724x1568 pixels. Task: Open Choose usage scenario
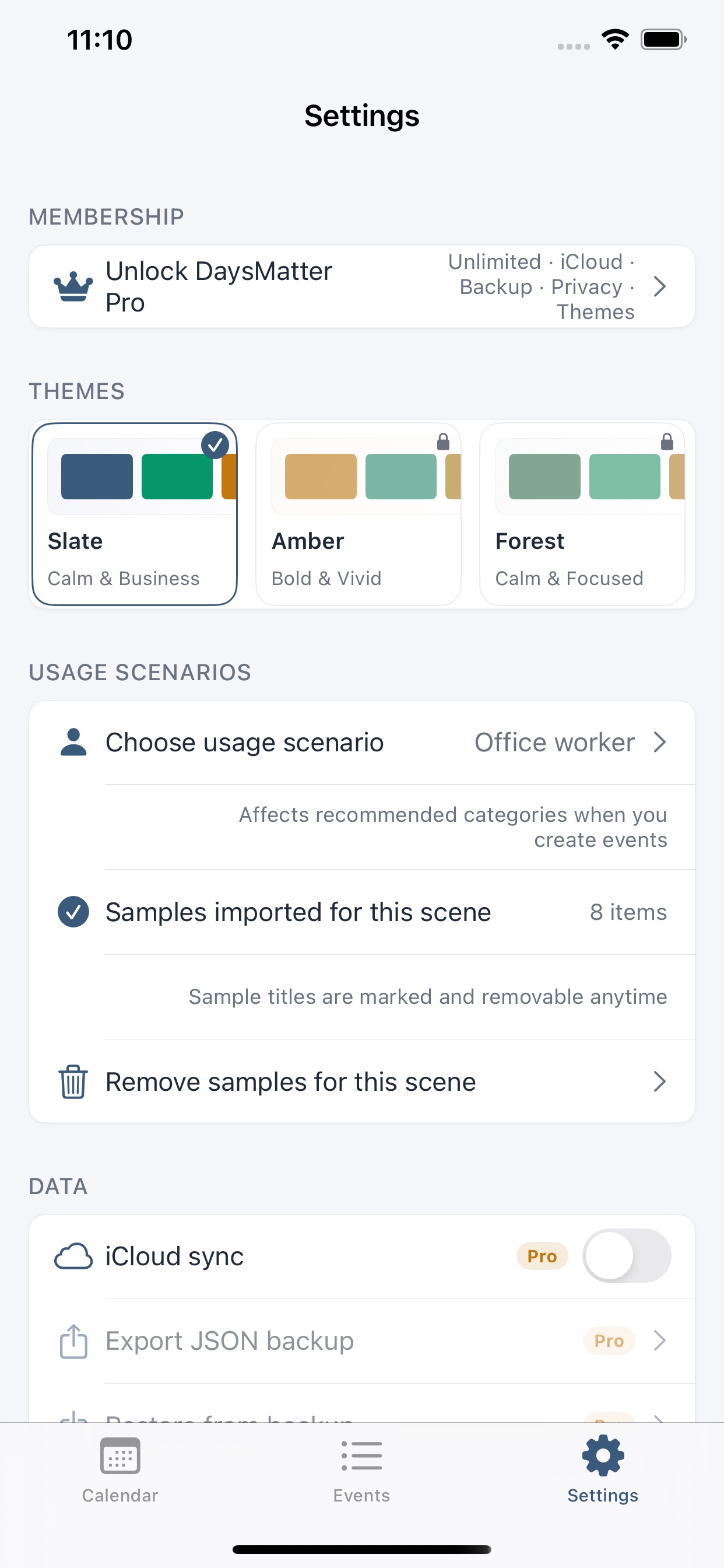coord(362,742)
